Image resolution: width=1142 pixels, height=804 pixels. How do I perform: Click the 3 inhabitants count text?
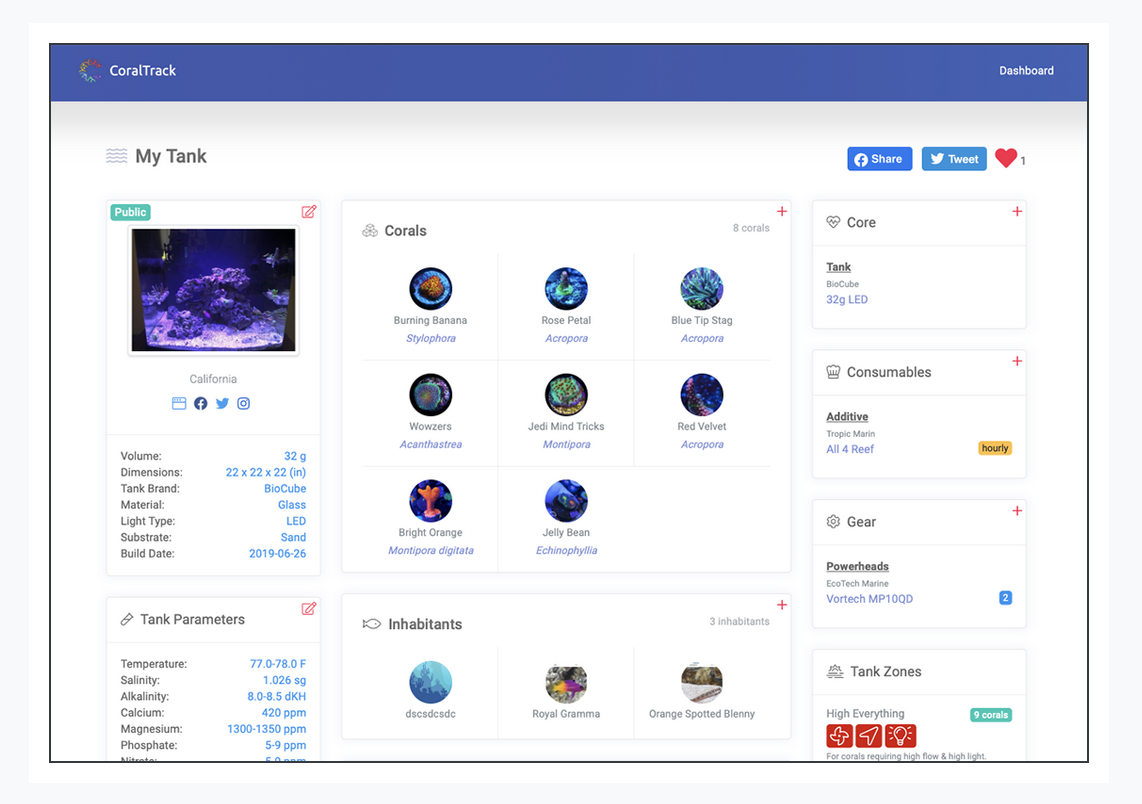(x=739, y=621)
